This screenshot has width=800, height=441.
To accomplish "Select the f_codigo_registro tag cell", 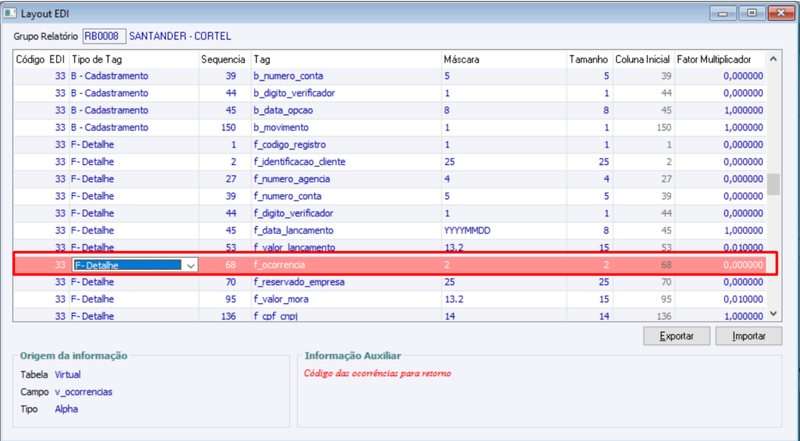I will coord(346,145).
